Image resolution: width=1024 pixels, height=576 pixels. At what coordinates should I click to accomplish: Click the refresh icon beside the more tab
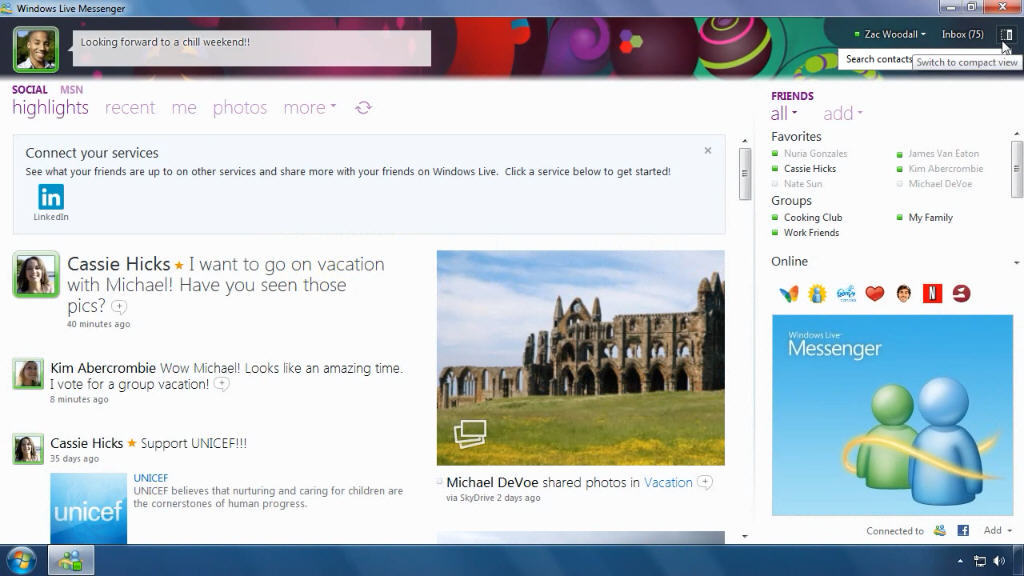(363, 108)
